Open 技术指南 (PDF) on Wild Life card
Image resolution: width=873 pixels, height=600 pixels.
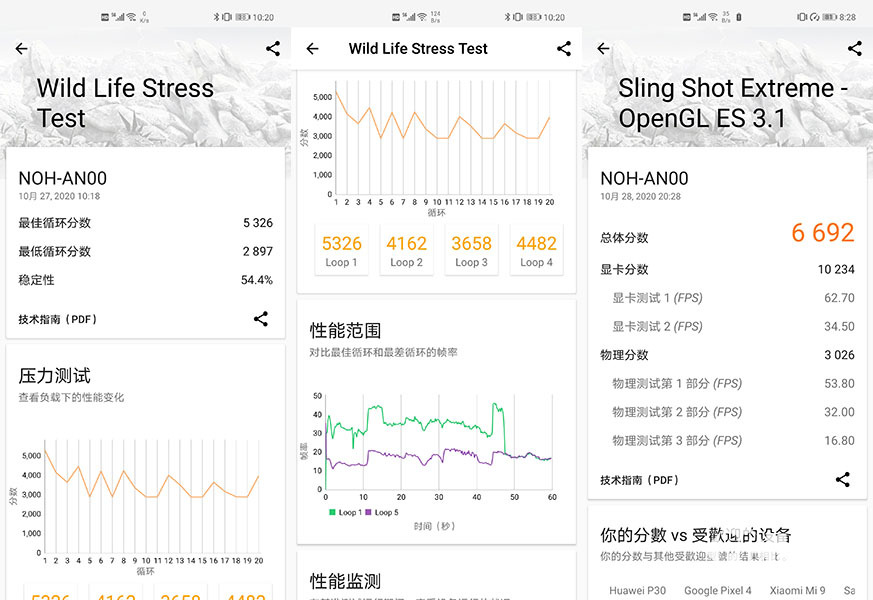(x=57, y=319)
